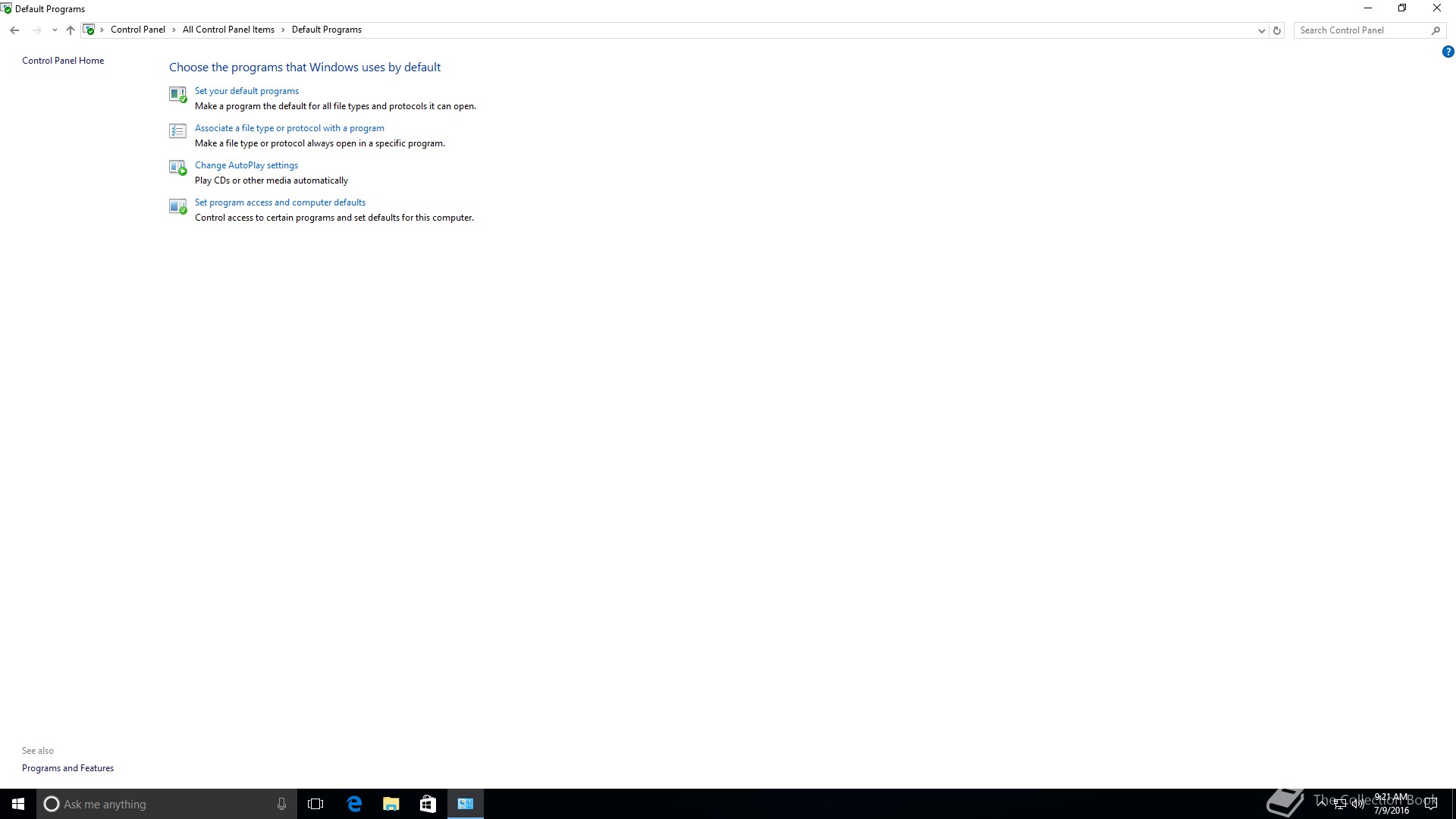The image size is (1456, 819).
Task: Open the Windows Store taskbar icon
Action: pos(428,804)
